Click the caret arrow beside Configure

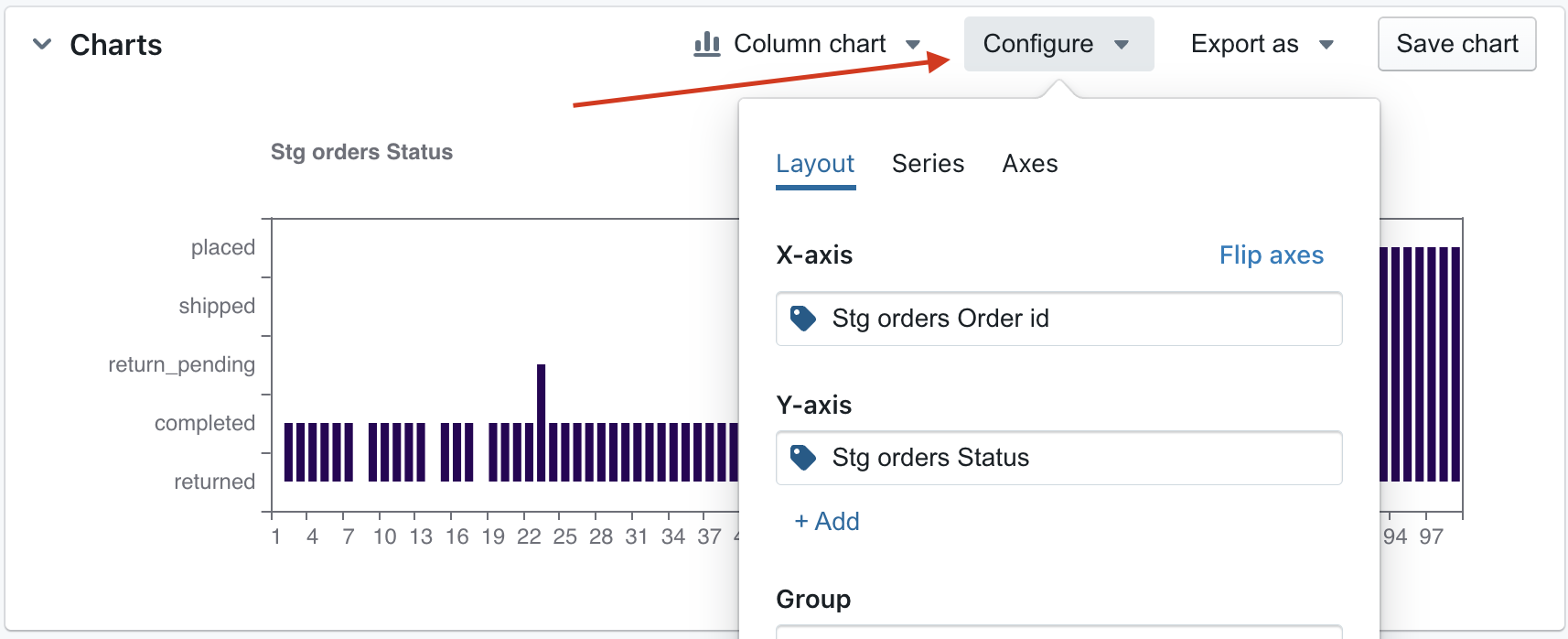click(x=1122, y=44)
